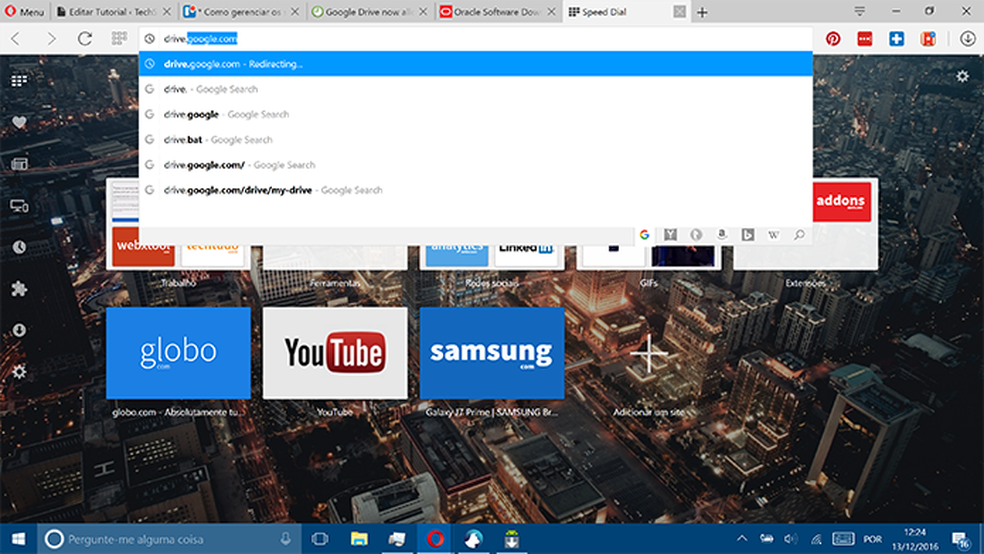Open the Action Center notifications
The width and height of the screenshot is (984, 554).
click(x=960, y=540)
